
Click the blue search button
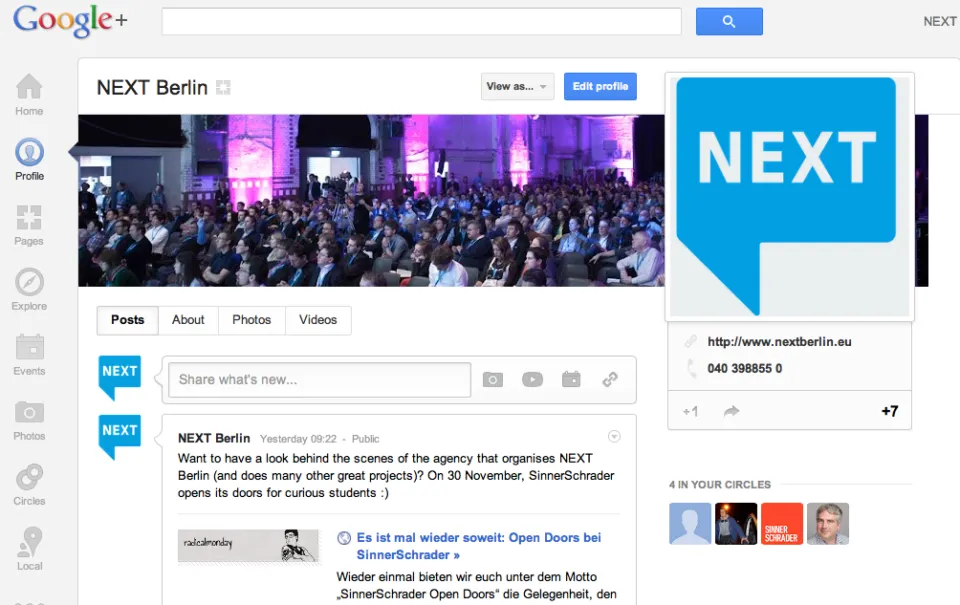[729, 21]
